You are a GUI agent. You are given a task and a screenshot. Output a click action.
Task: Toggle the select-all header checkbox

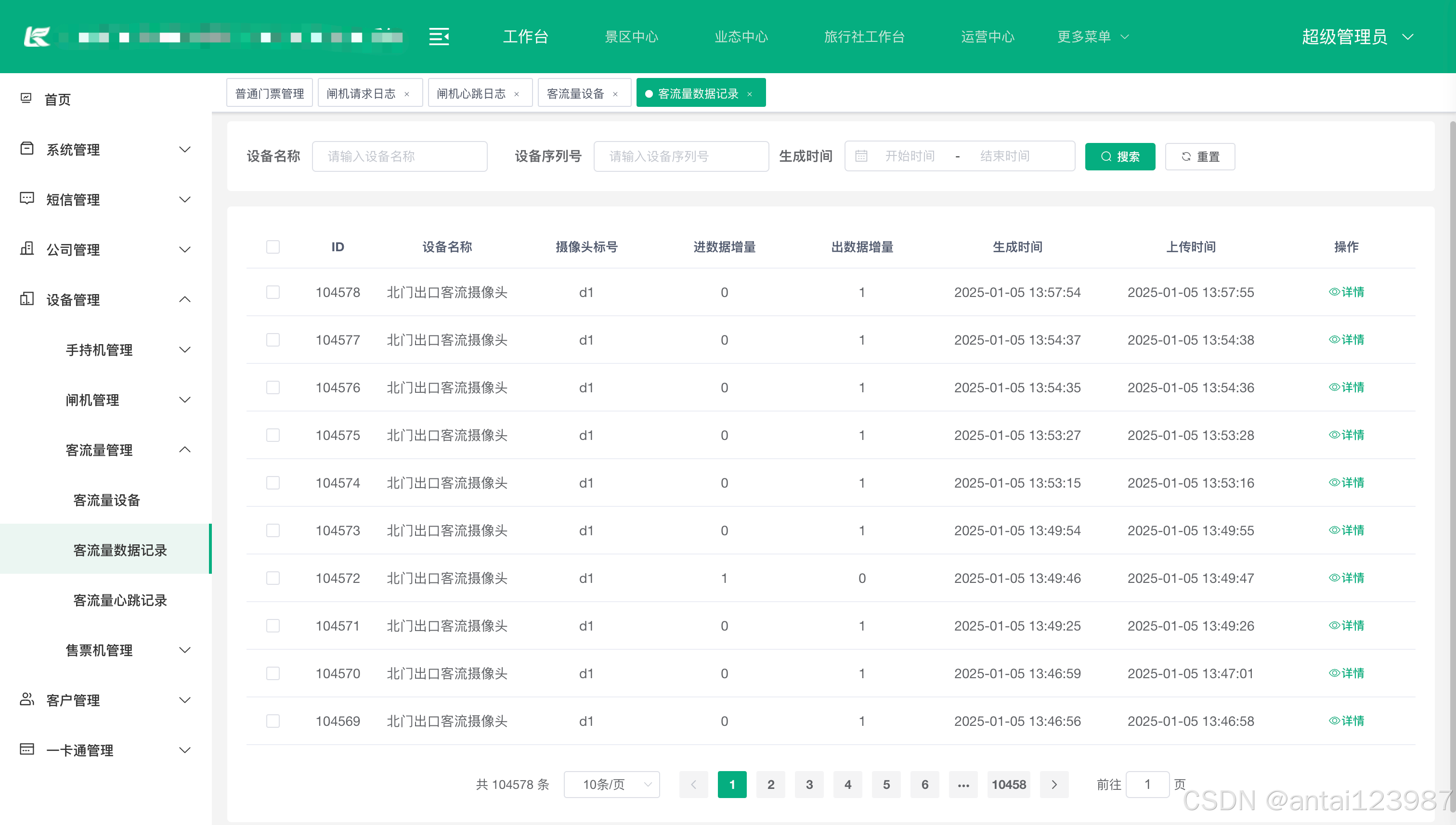tap(273, 247)
